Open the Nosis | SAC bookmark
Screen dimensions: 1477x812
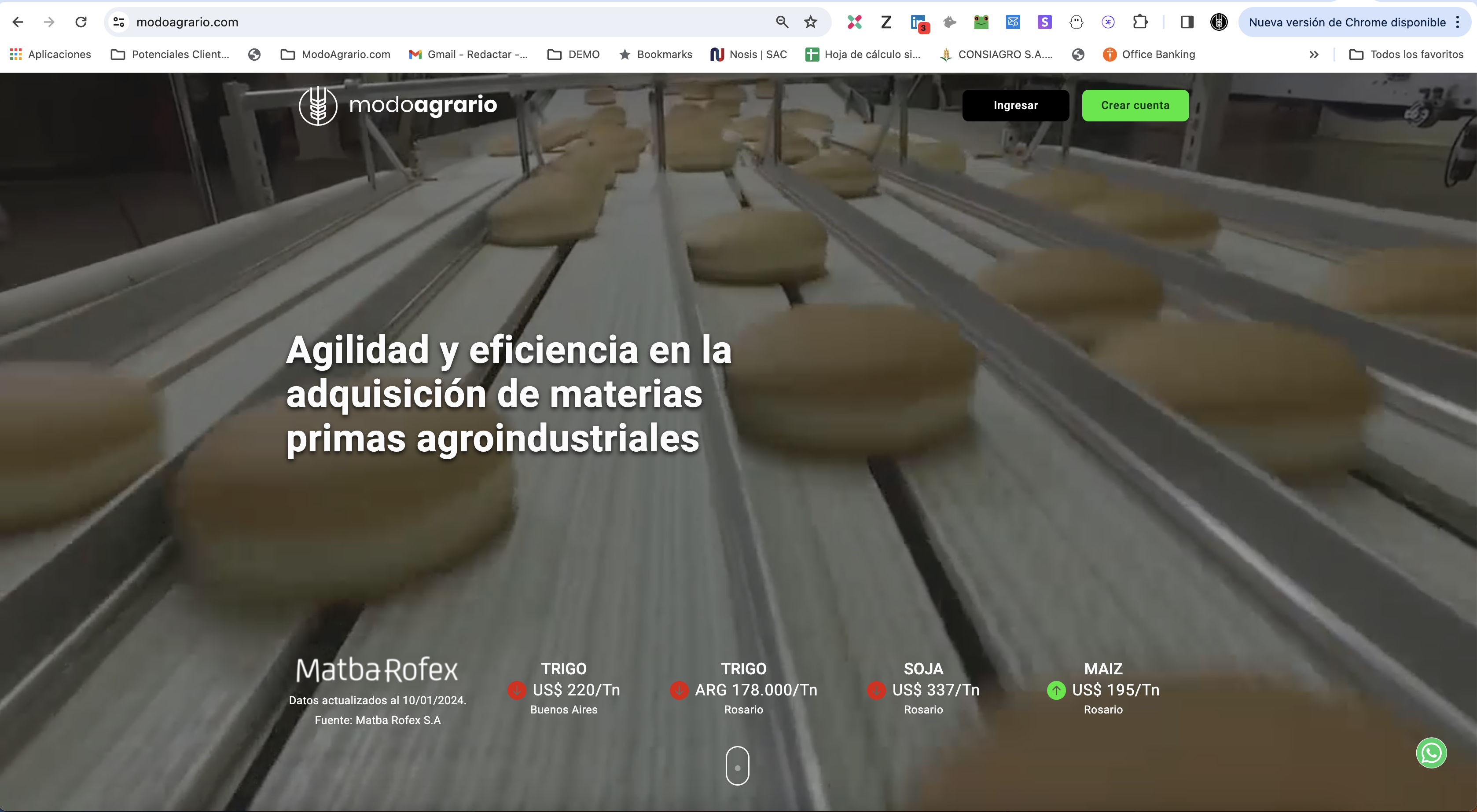point(748,55)
